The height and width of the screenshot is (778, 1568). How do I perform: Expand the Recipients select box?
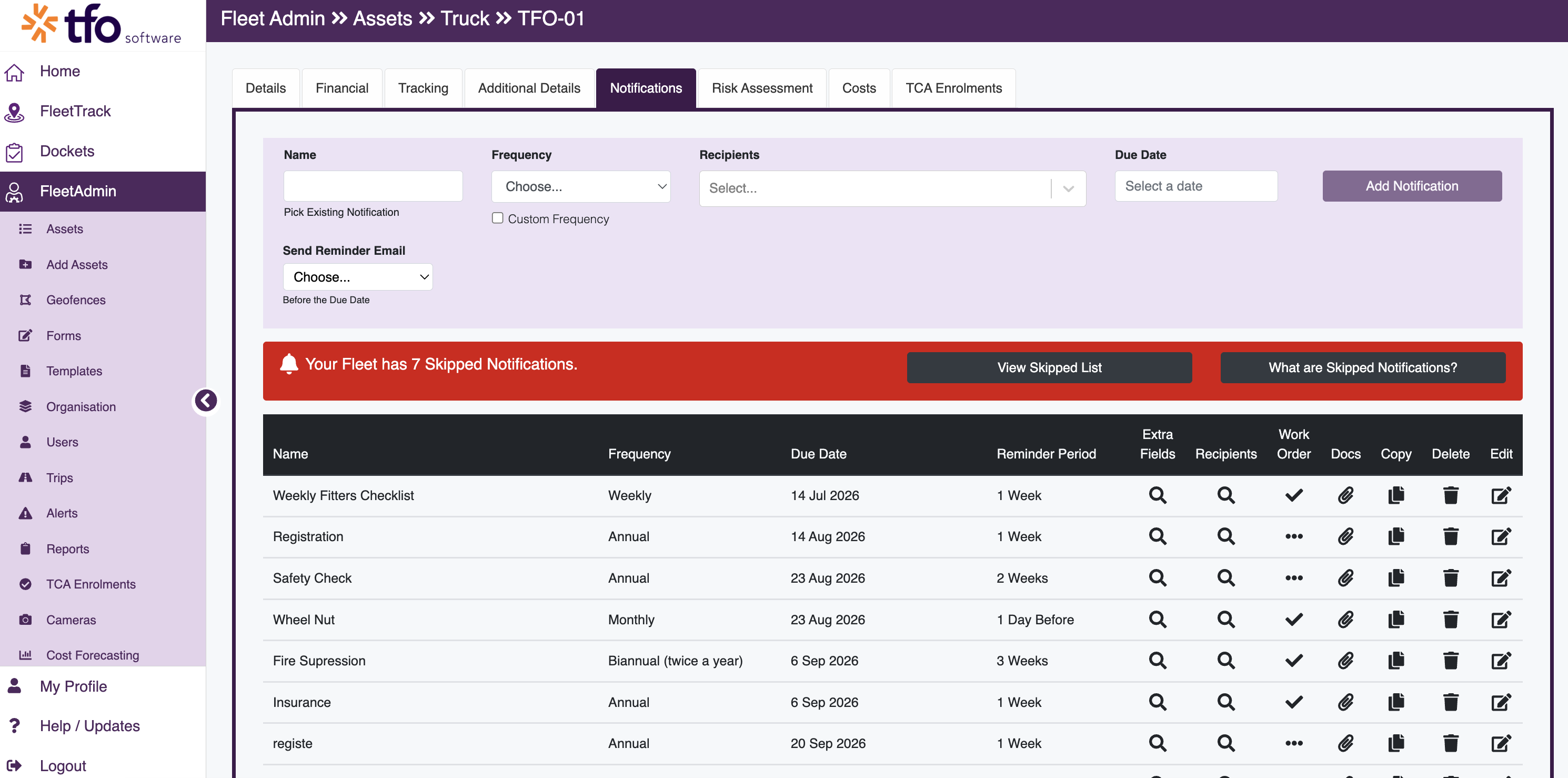point(892,188)
